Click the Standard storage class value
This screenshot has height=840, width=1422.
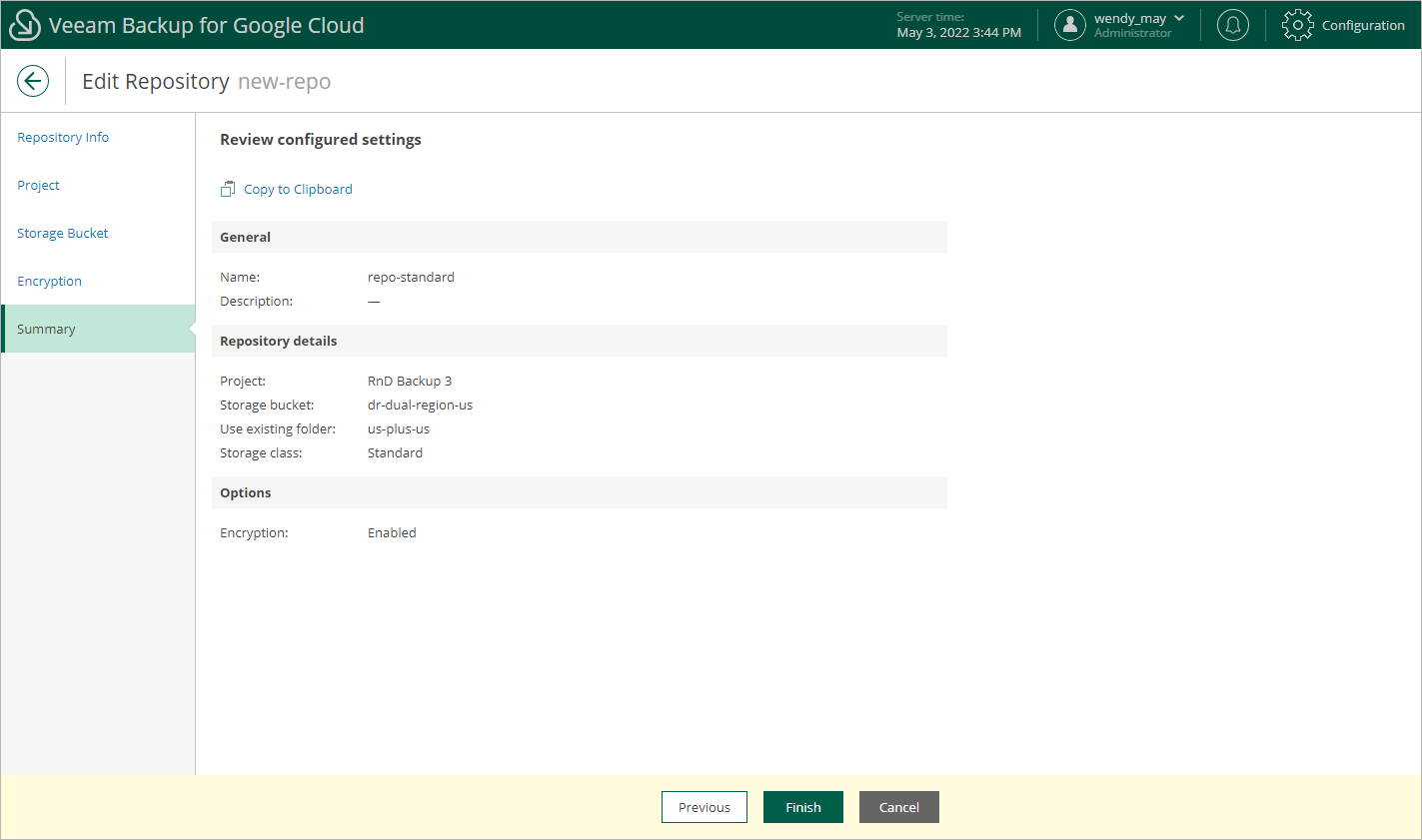[x=395, y=452]
